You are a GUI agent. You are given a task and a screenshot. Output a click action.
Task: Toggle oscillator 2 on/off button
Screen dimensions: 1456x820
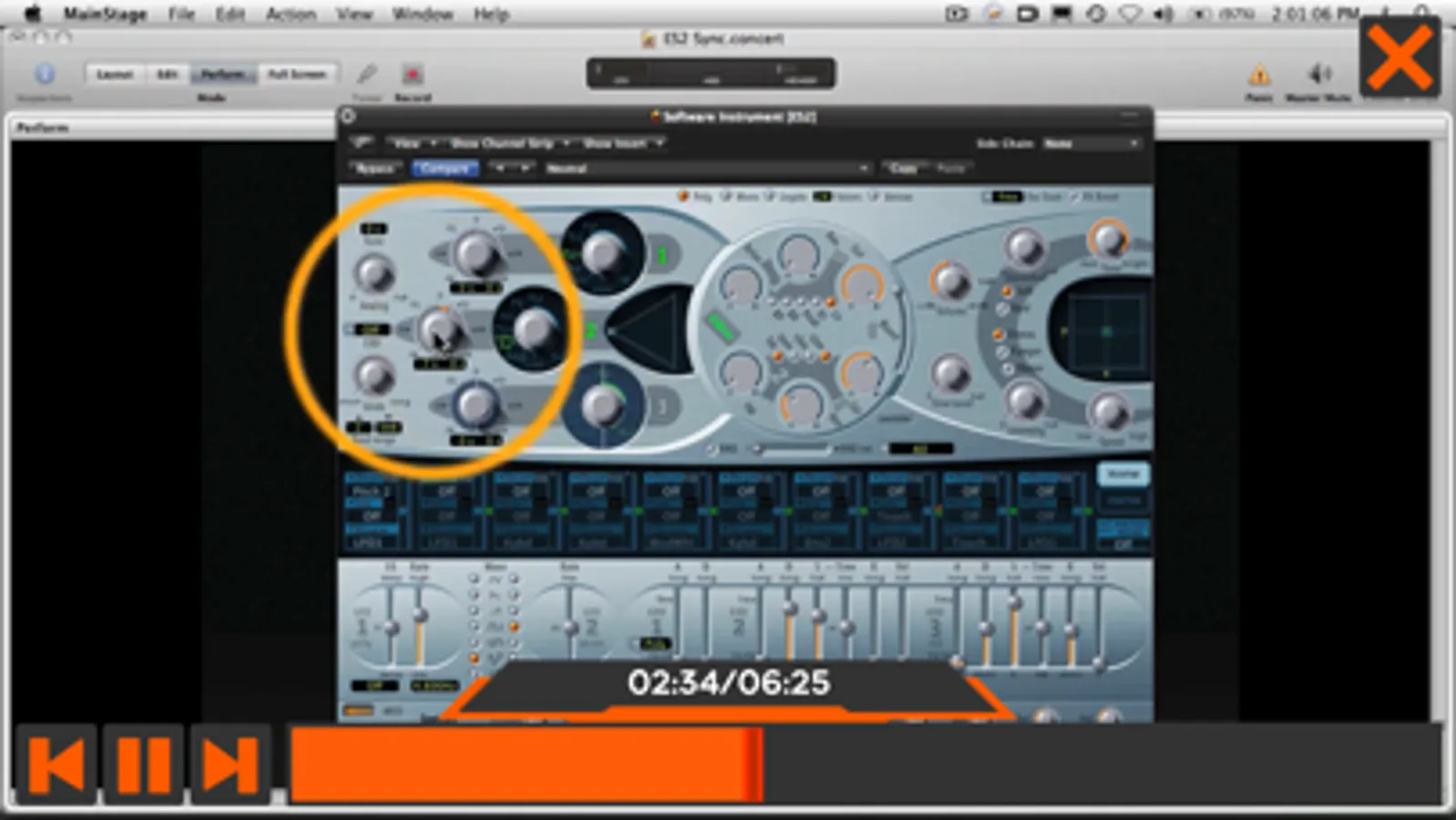pos(592,331)
